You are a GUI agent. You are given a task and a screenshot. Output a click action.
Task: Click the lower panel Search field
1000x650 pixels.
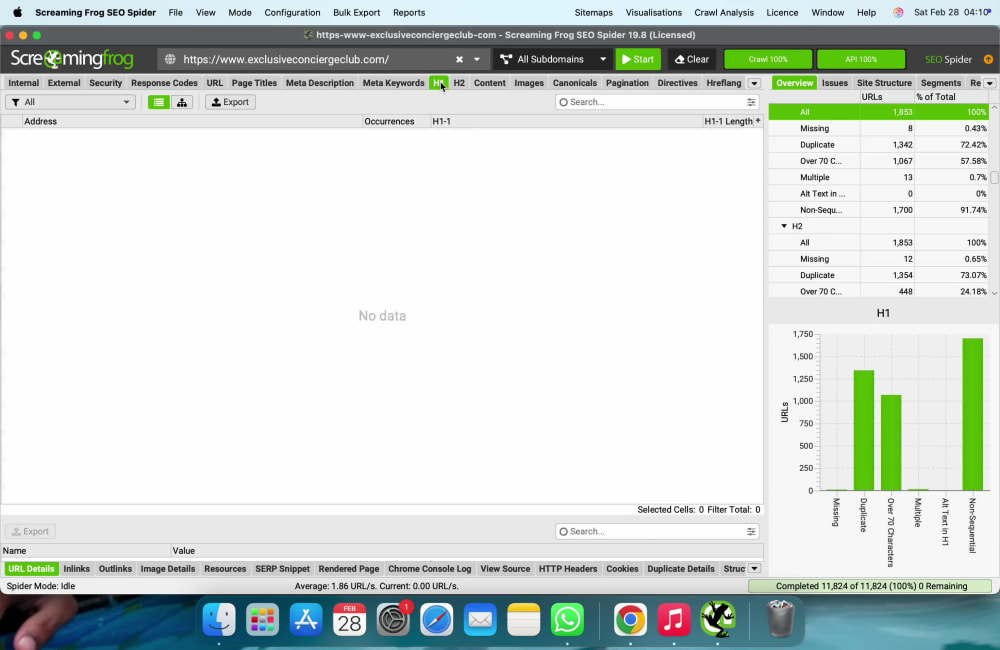pyautogui.click(x=657, y=531)
